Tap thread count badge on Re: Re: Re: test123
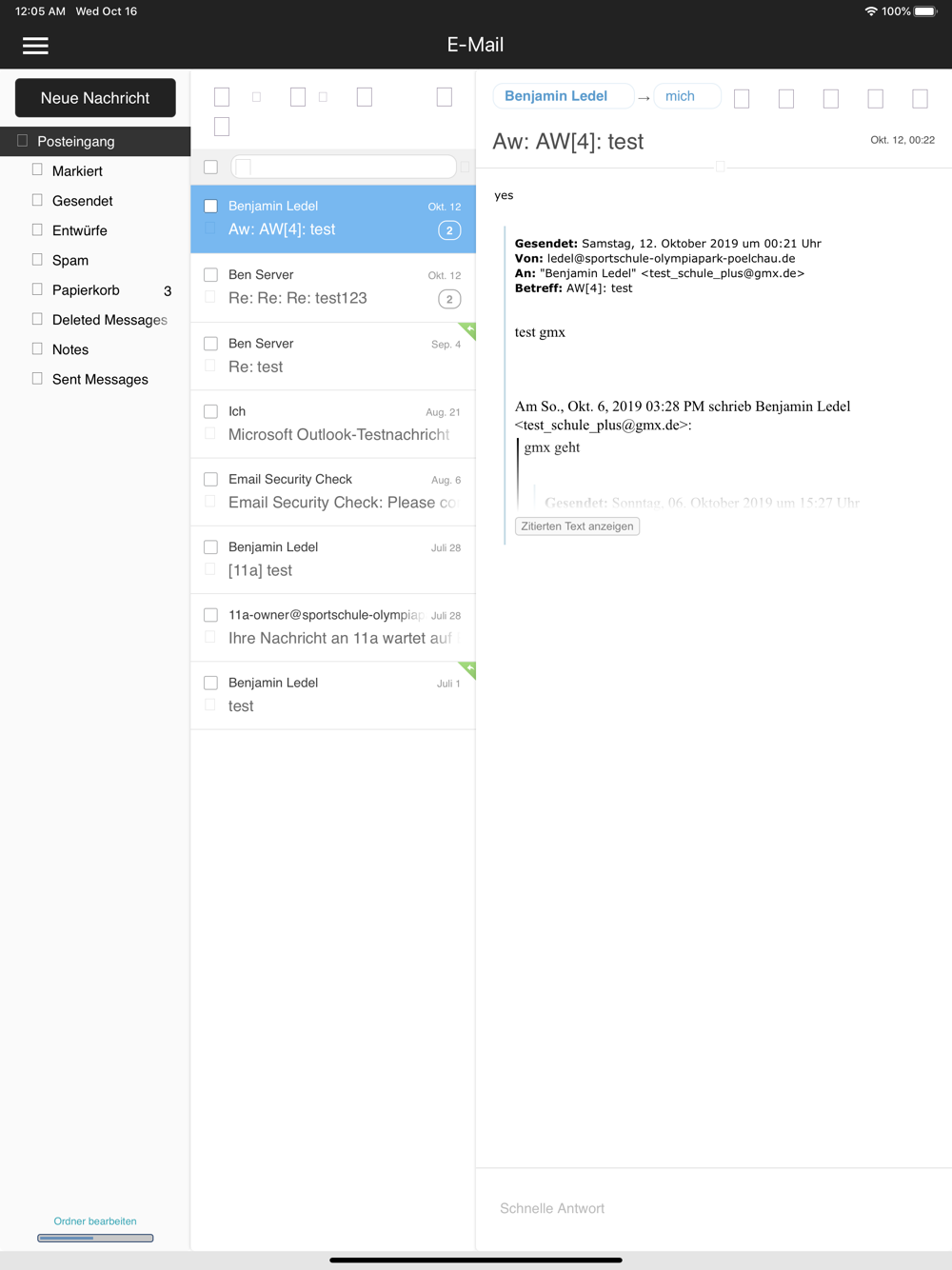This screenshot has width=952, height=1270. pyautogui.click(x=449, y=299)
